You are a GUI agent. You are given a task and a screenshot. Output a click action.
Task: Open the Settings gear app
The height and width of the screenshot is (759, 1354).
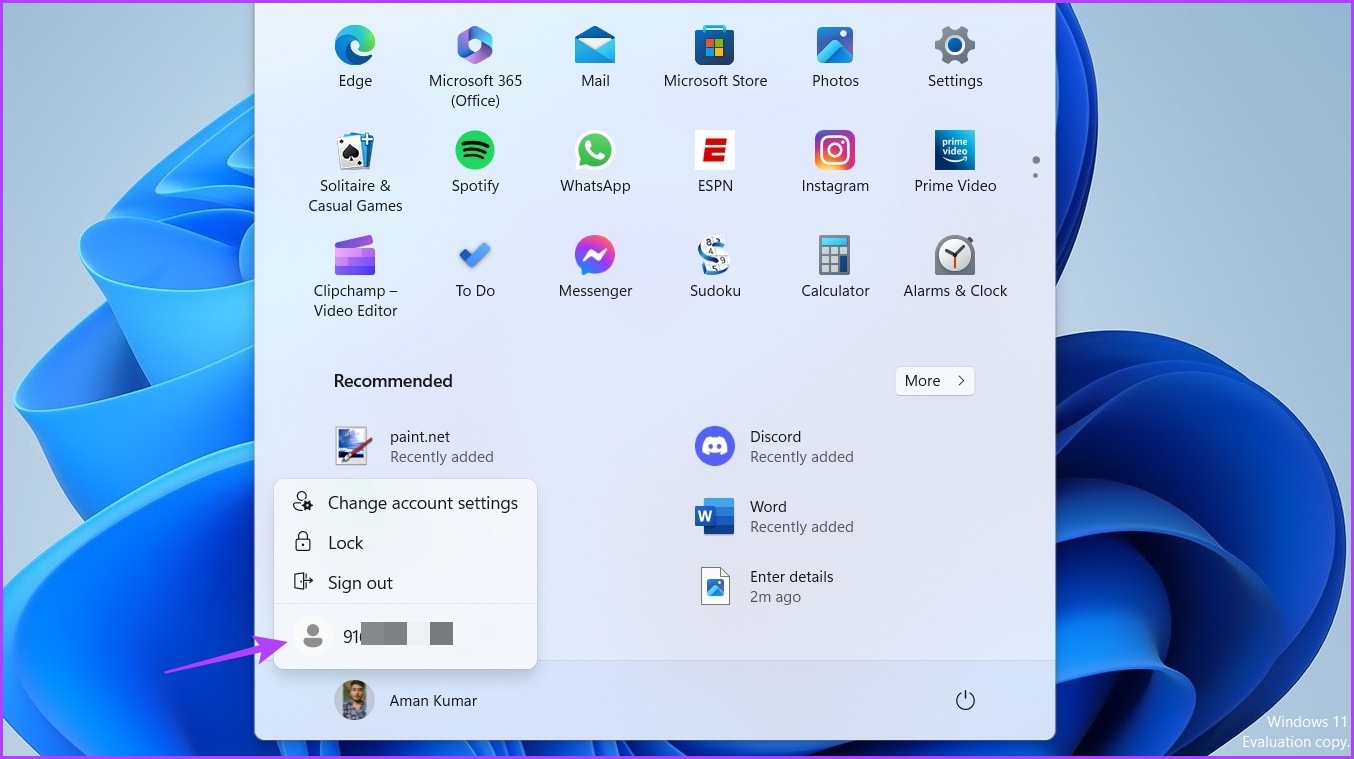[x=955, y=58]
